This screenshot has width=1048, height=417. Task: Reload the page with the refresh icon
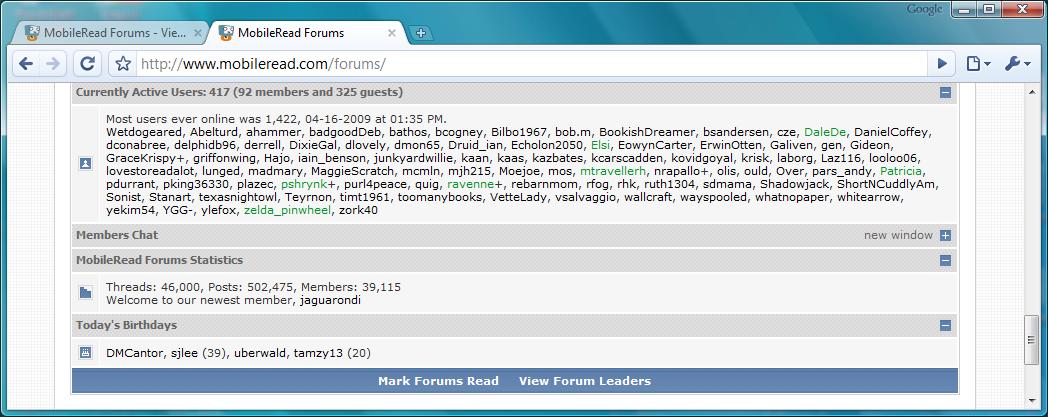pos(87,63)
